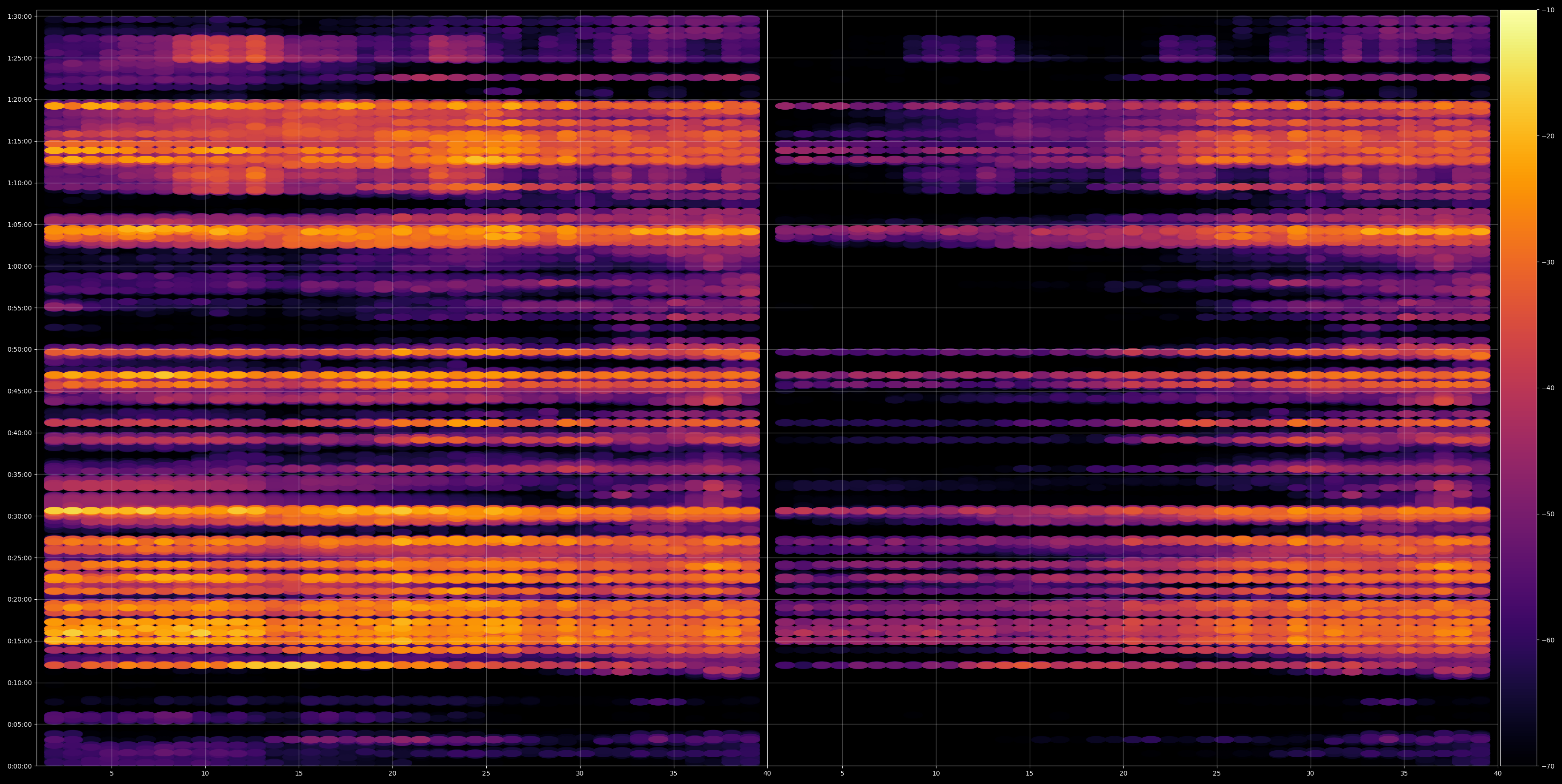Click x-axis label 5 under left panel

(112, 774)
